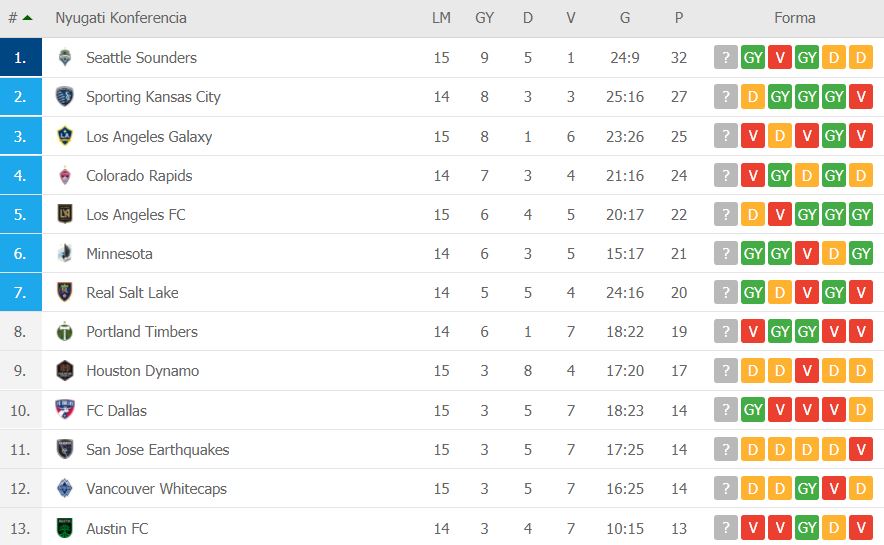Sort table by the # rank arrow
884x545 pixels.
pyautogui.click(x=27, y=18)
